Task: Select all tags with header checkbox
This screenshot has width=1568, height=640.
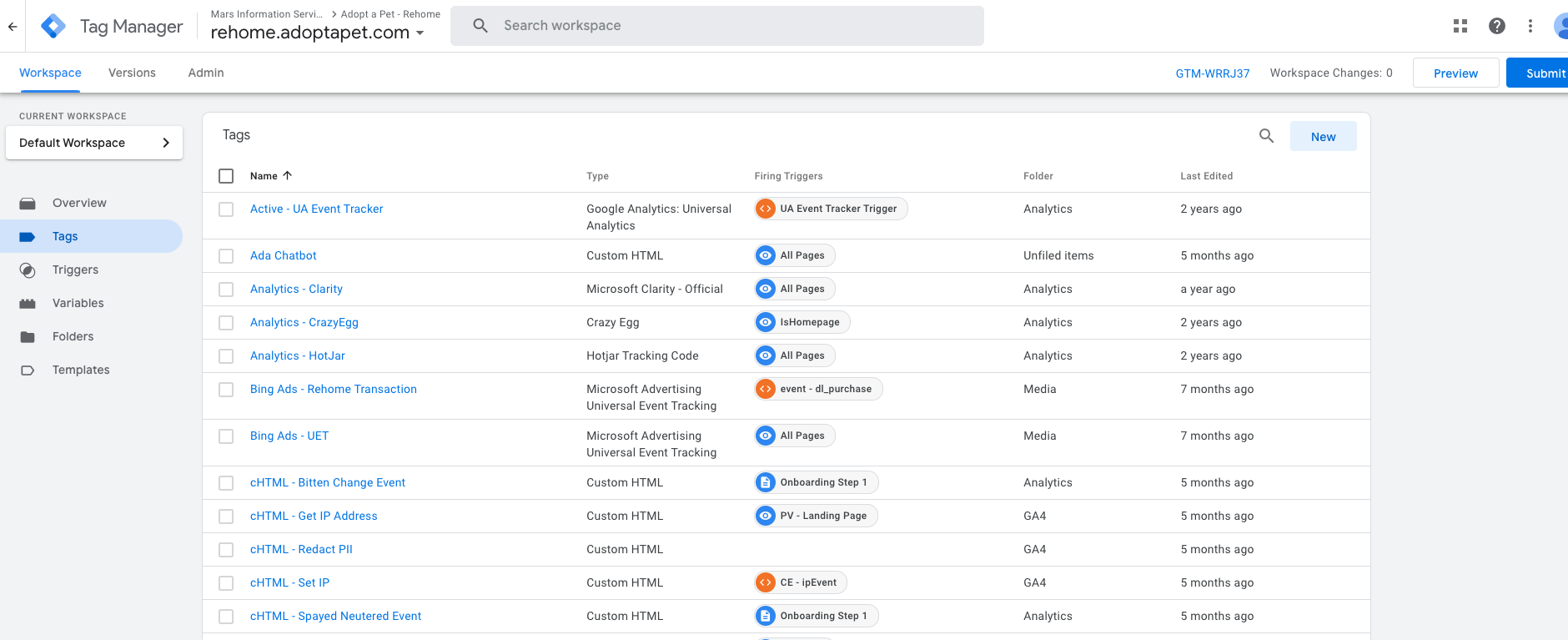Action: coord(226,176)
